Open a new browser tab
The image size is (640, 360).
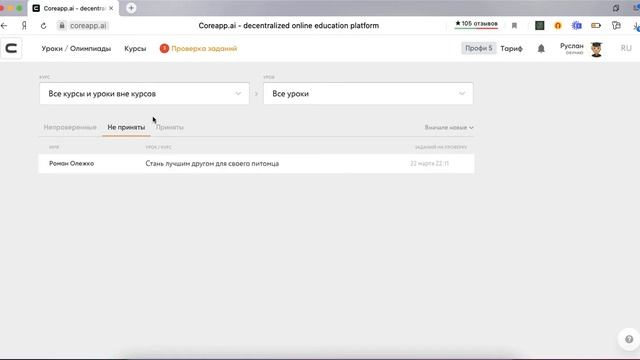click(x=131, y=8)
